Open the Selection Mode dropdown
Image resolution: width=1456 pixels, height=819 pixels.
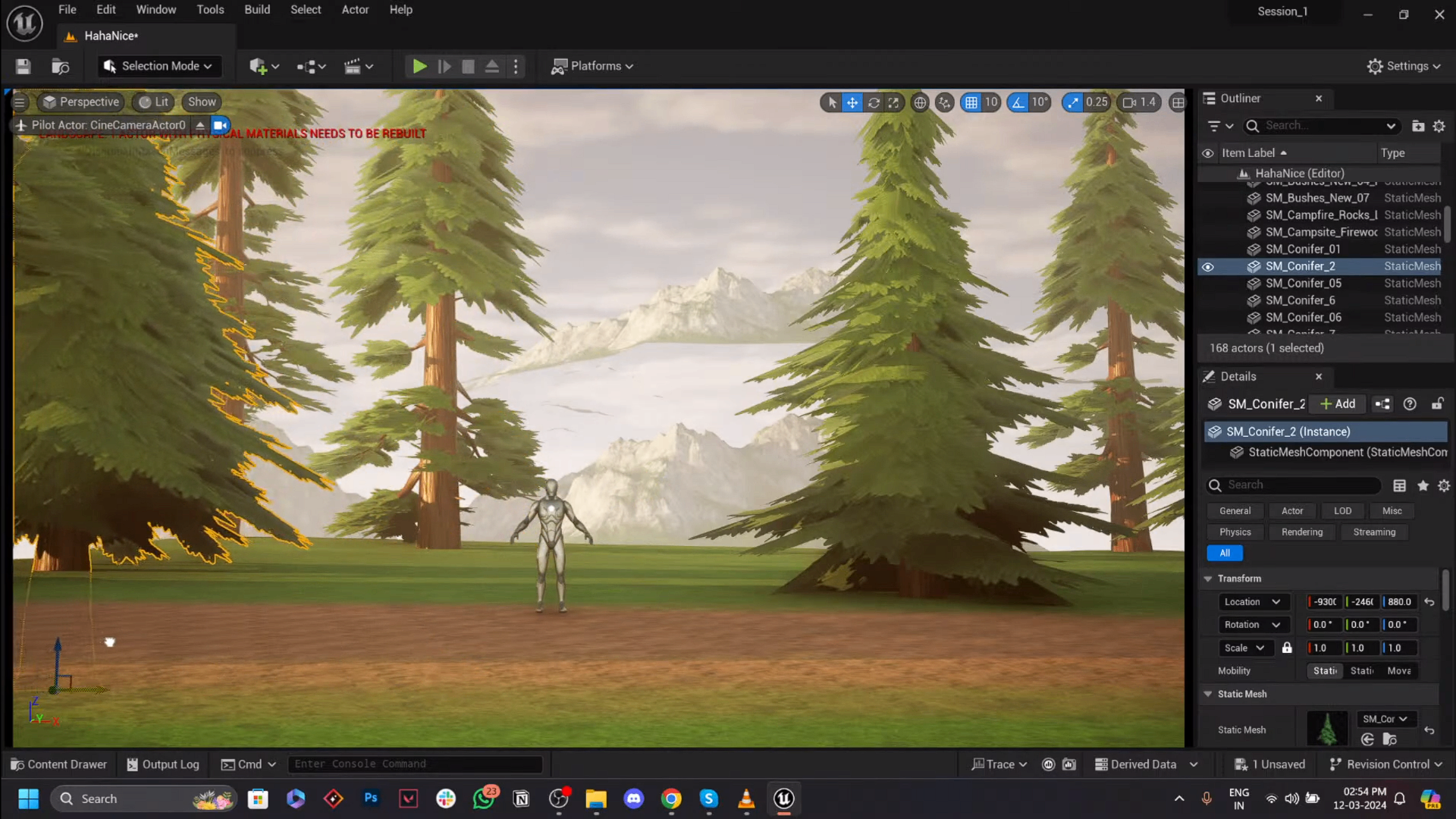pos(159,67)
